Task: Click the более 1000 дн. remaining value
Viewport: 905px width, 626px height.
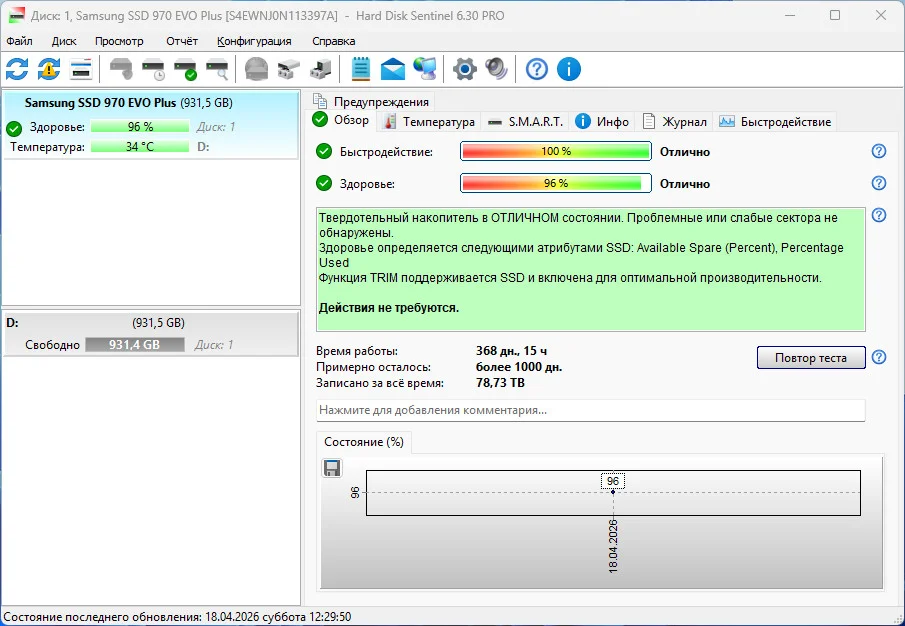Action: tap(519, 367)
